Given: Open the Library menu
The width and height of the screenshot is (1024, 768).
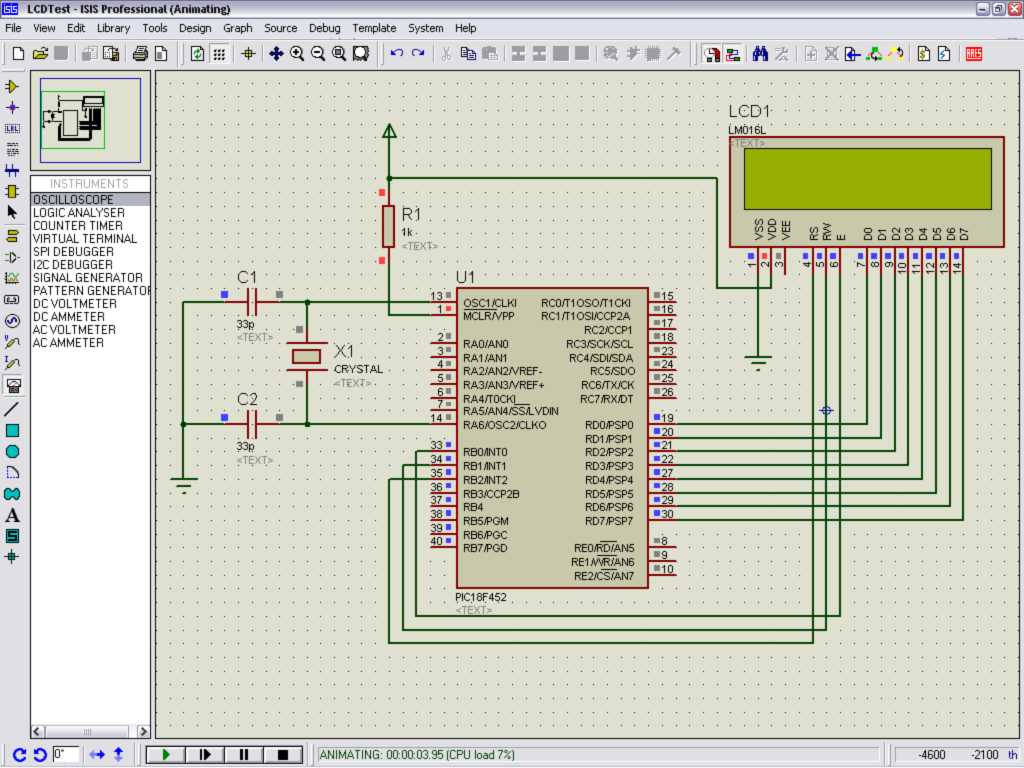Looking at the screenshot, I should 113,28.
